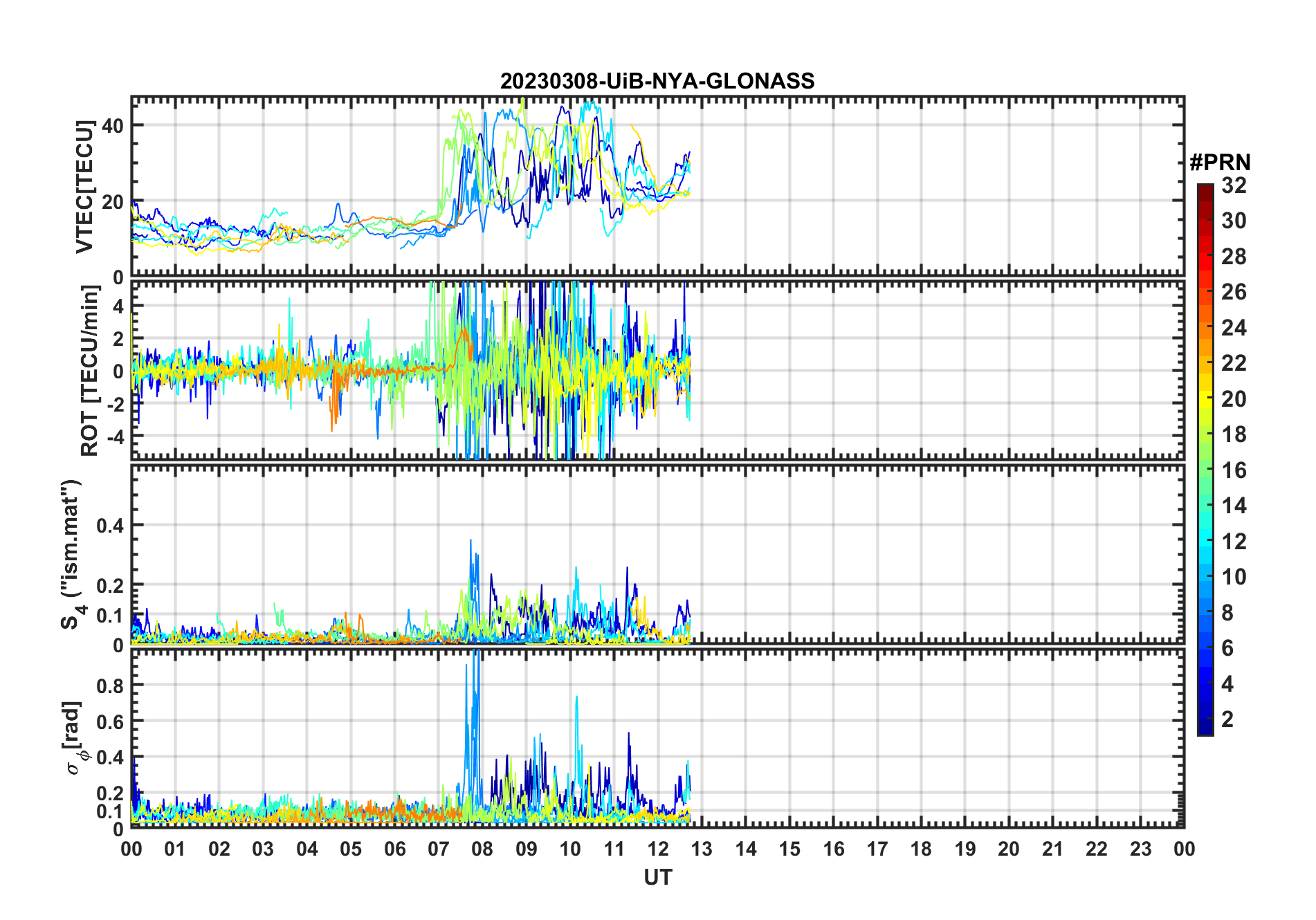Click UT axis tick label 08
Screen dimensions: 1316x920
click(482, 849)
